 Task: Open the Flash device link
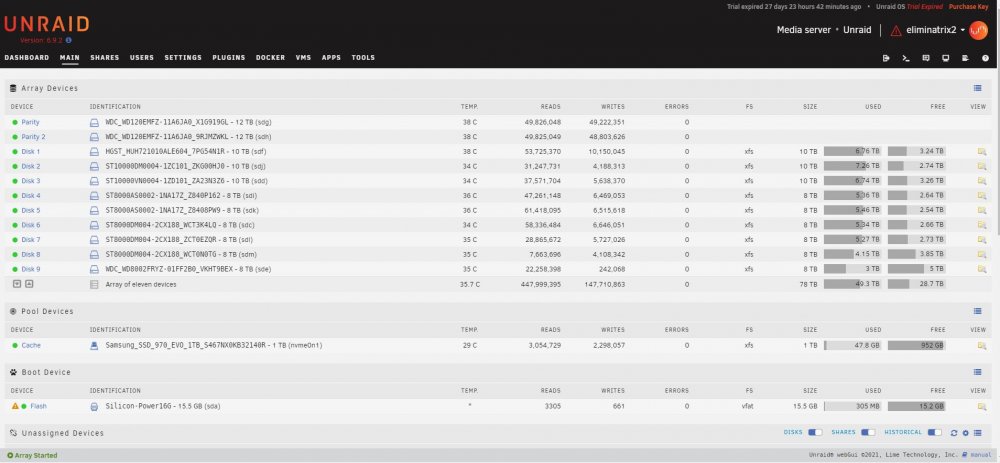38,406
